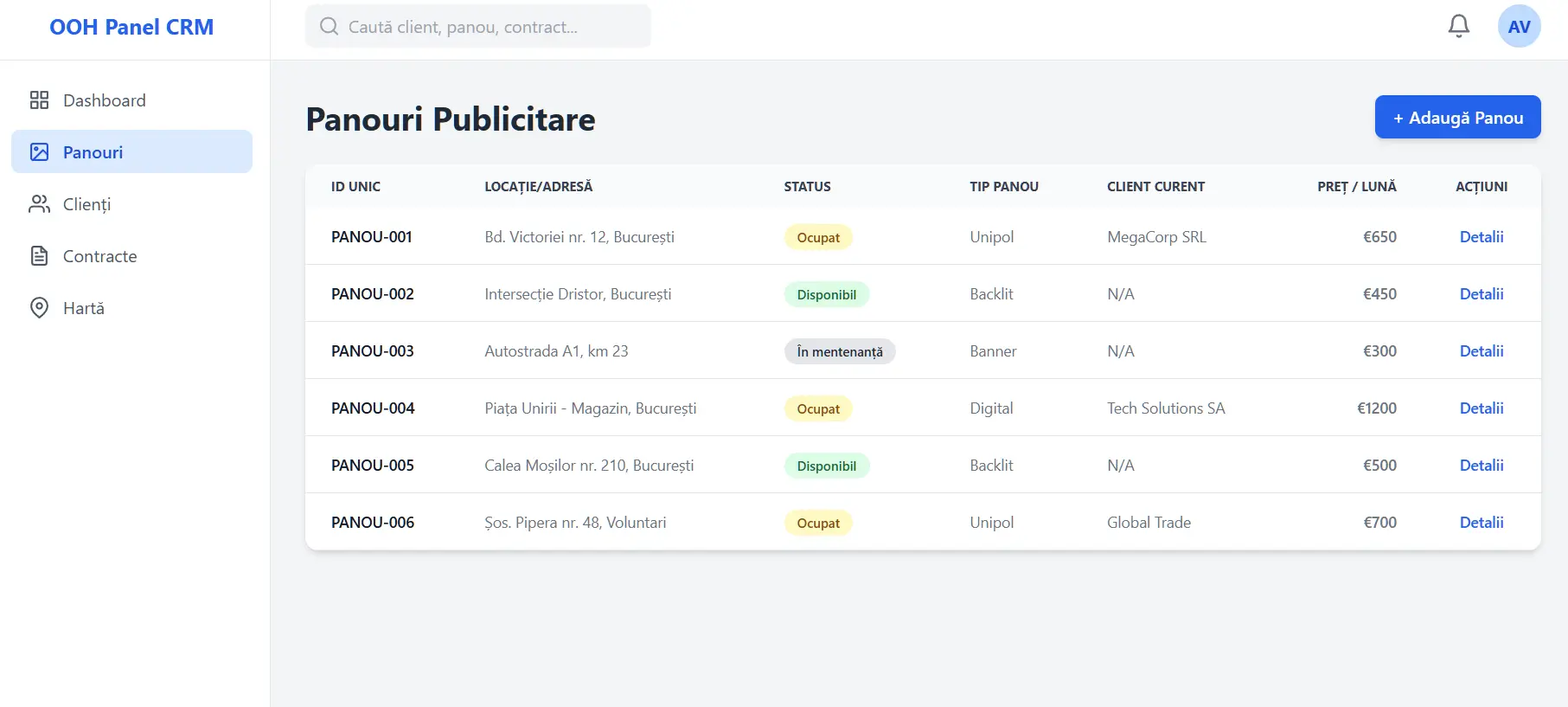Click the PREȚ / LUNĂ column header

[x=1357, y=186]
